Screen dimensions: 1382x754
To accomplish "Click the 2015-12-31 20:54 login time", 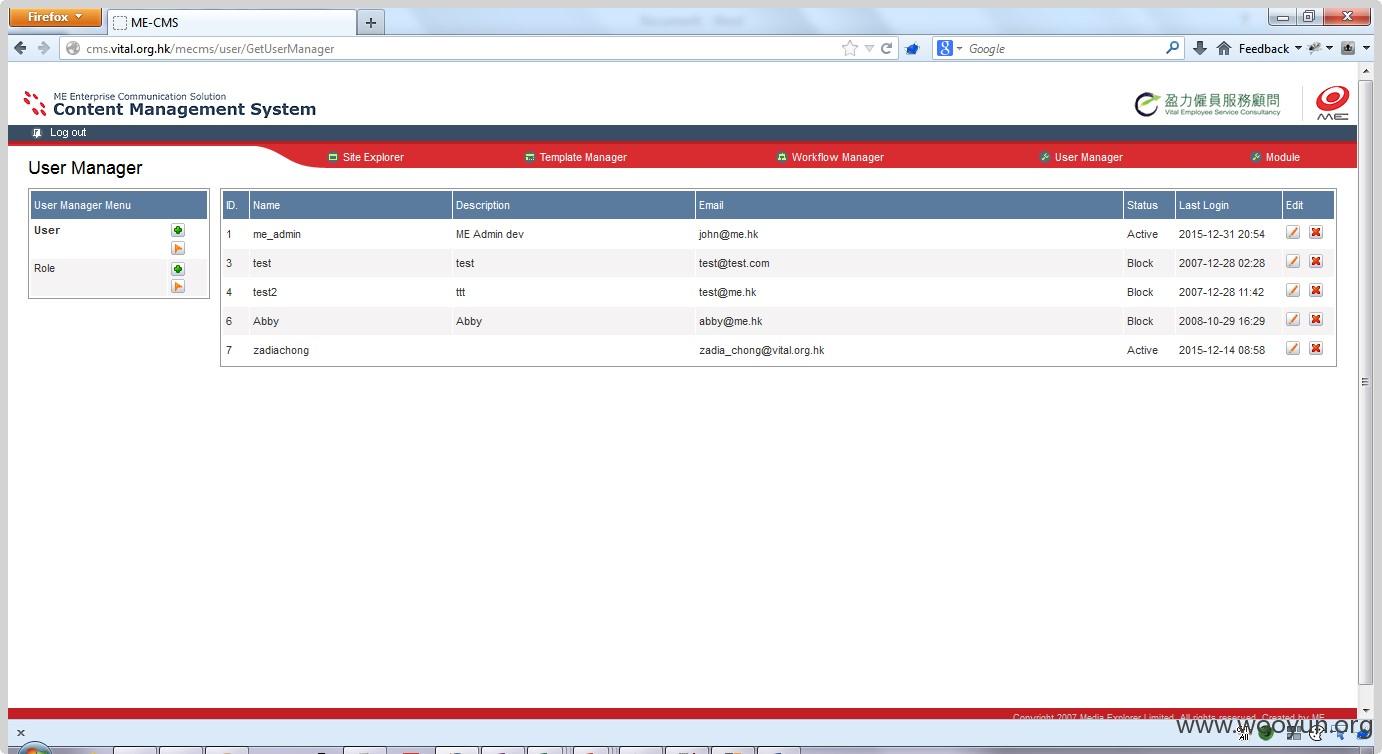I will tap(1221, 234).
